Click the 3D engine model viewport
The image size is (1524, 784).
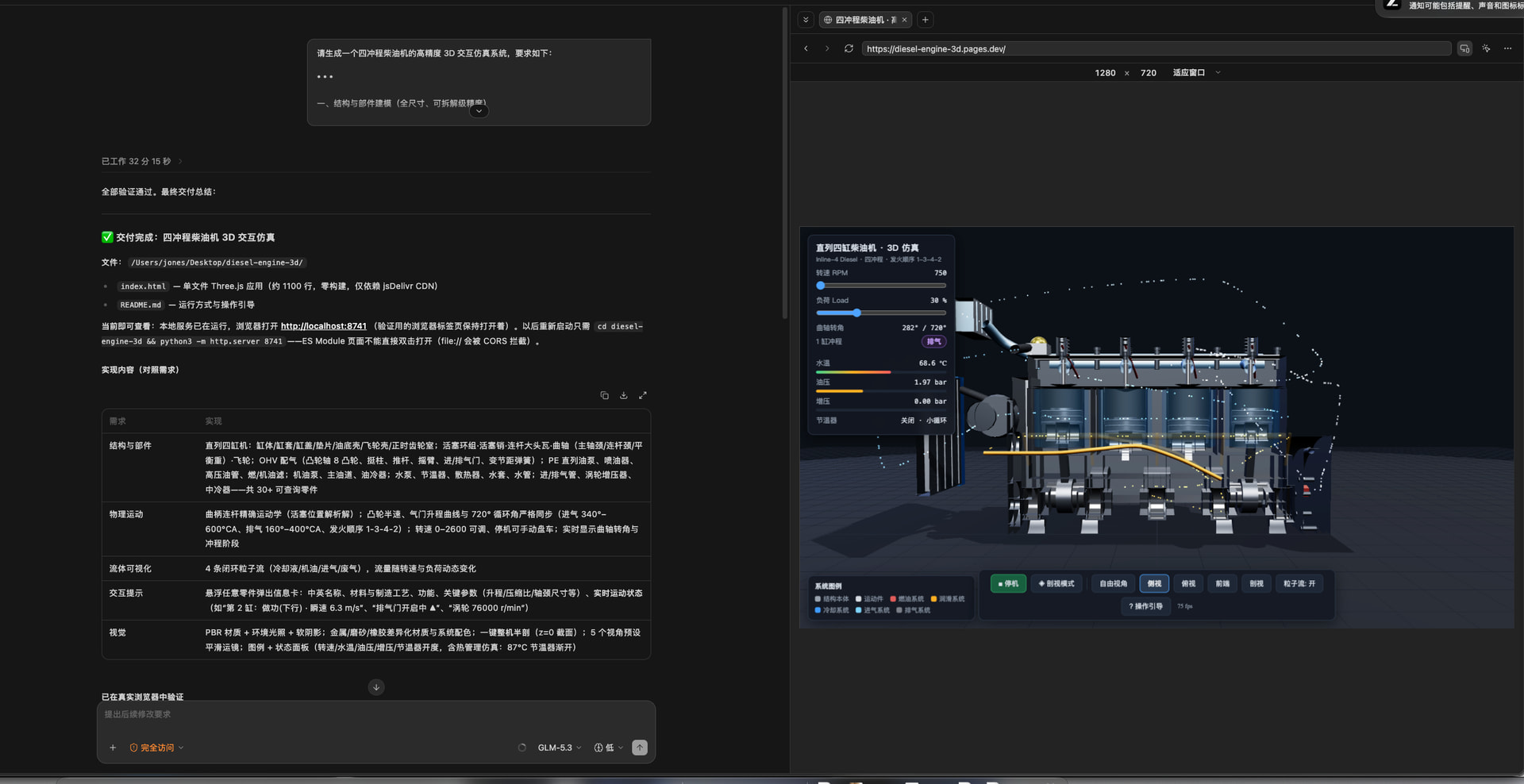1156,429
